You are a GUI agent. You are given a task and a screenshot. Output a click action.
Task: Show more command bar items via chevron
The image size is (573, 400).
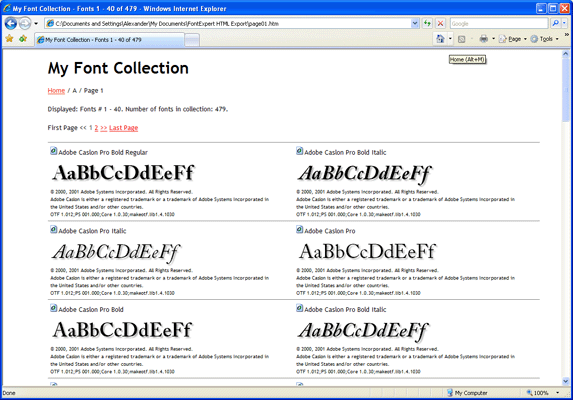pos(567,35)
